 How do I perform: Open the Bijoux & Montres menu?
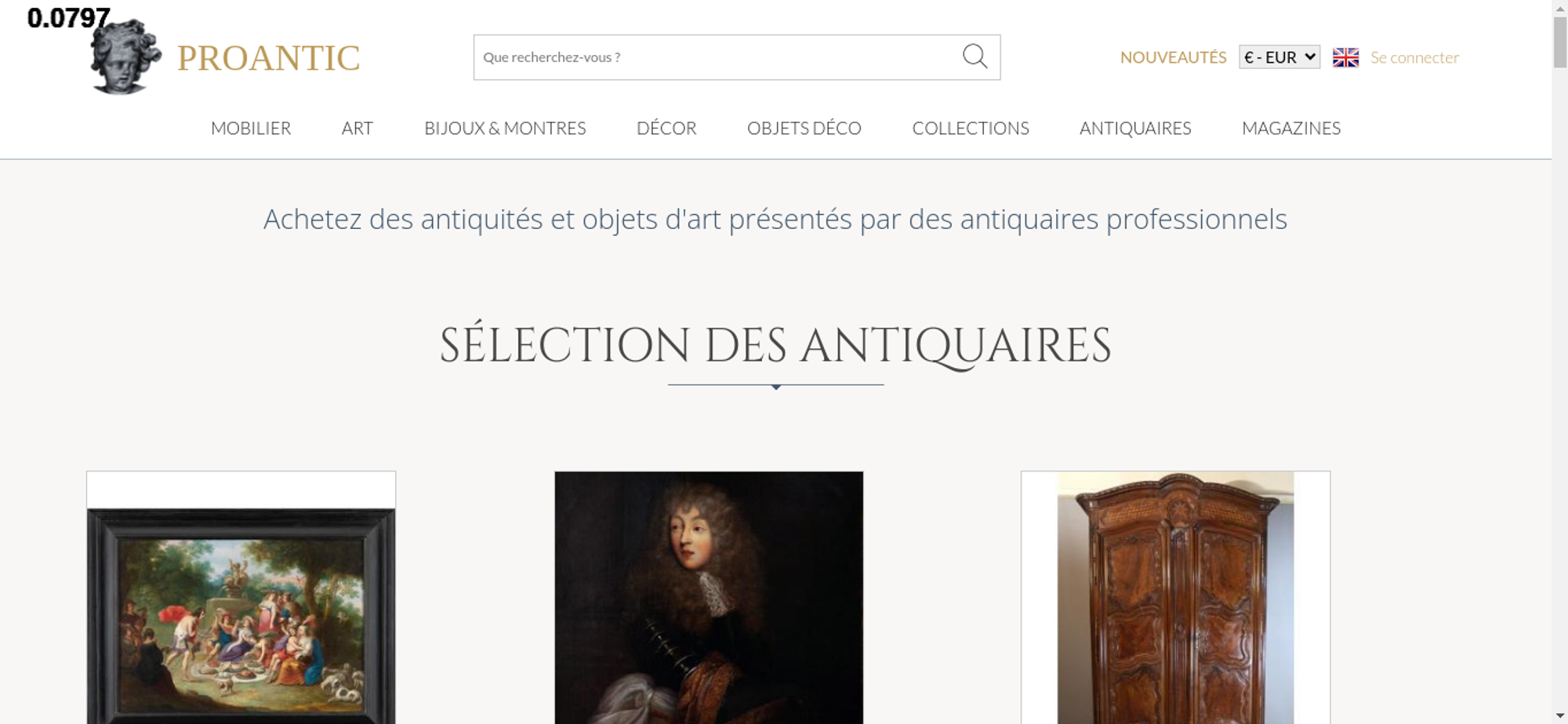505,128
